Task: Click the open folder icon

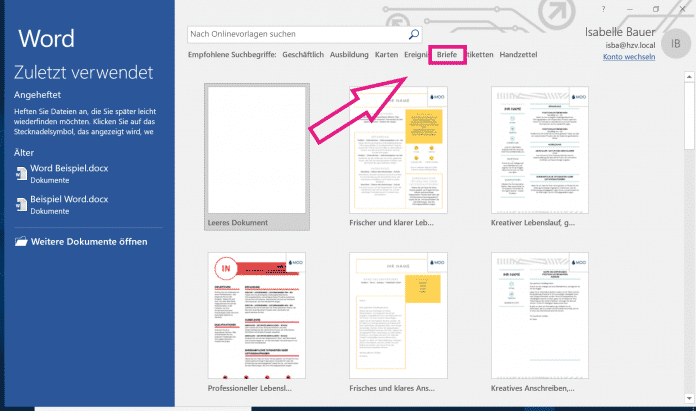Action: [x=21, y=241]
